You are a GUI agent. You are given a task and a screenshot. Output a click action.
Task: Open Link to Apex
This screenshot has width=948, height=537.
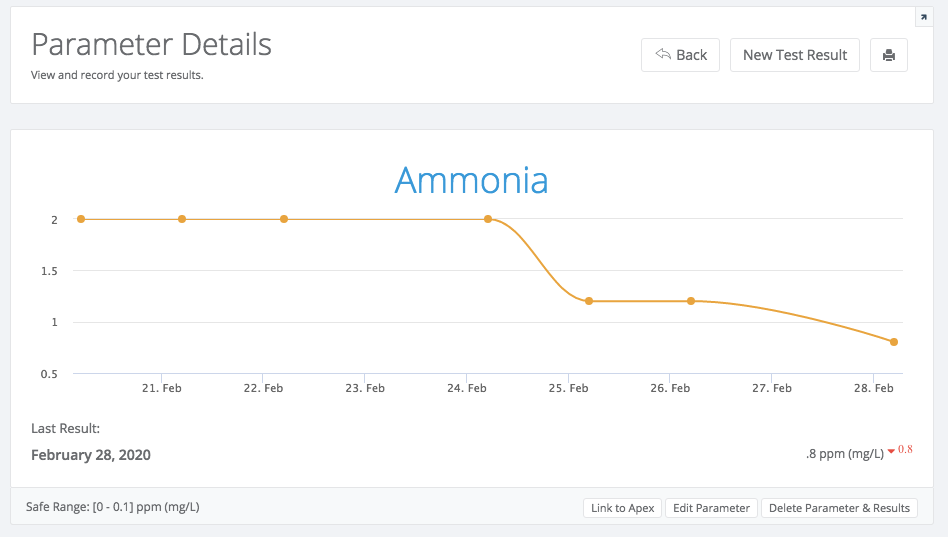point(622,508)
